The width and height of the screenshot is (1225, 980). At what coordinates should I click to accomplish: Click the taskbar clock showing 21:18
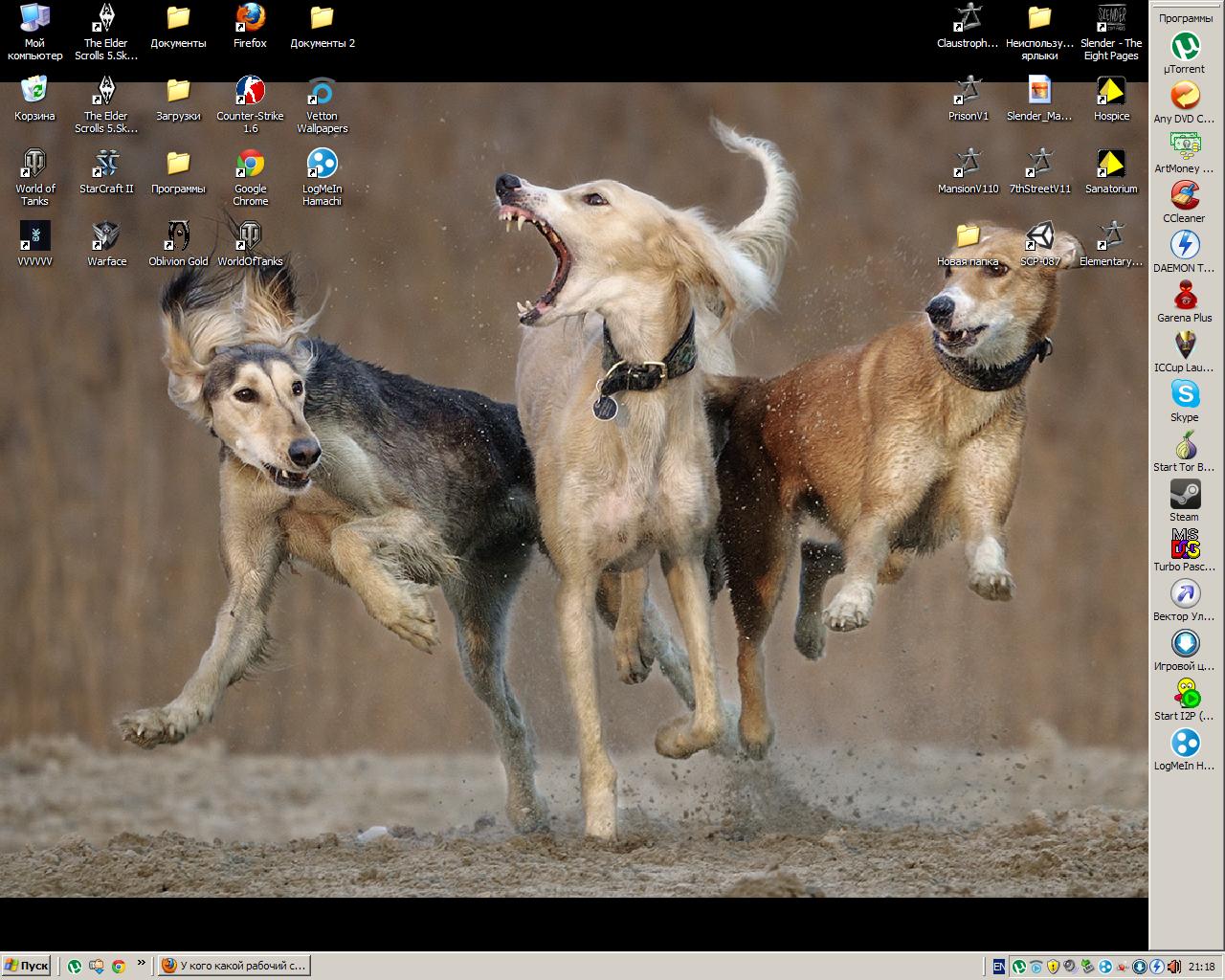pos(1201,967)
